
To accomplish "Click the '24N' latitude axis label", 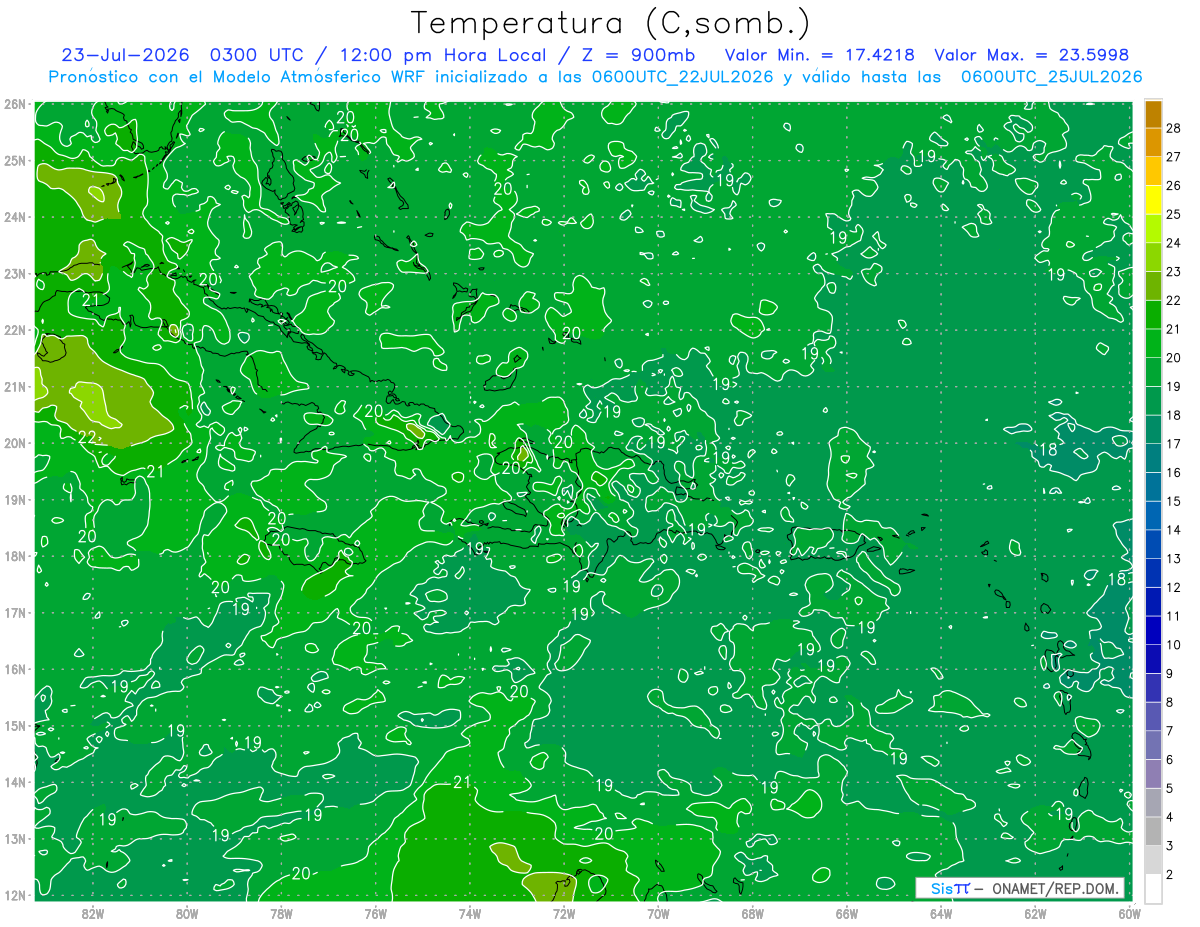I will point(14,217).
